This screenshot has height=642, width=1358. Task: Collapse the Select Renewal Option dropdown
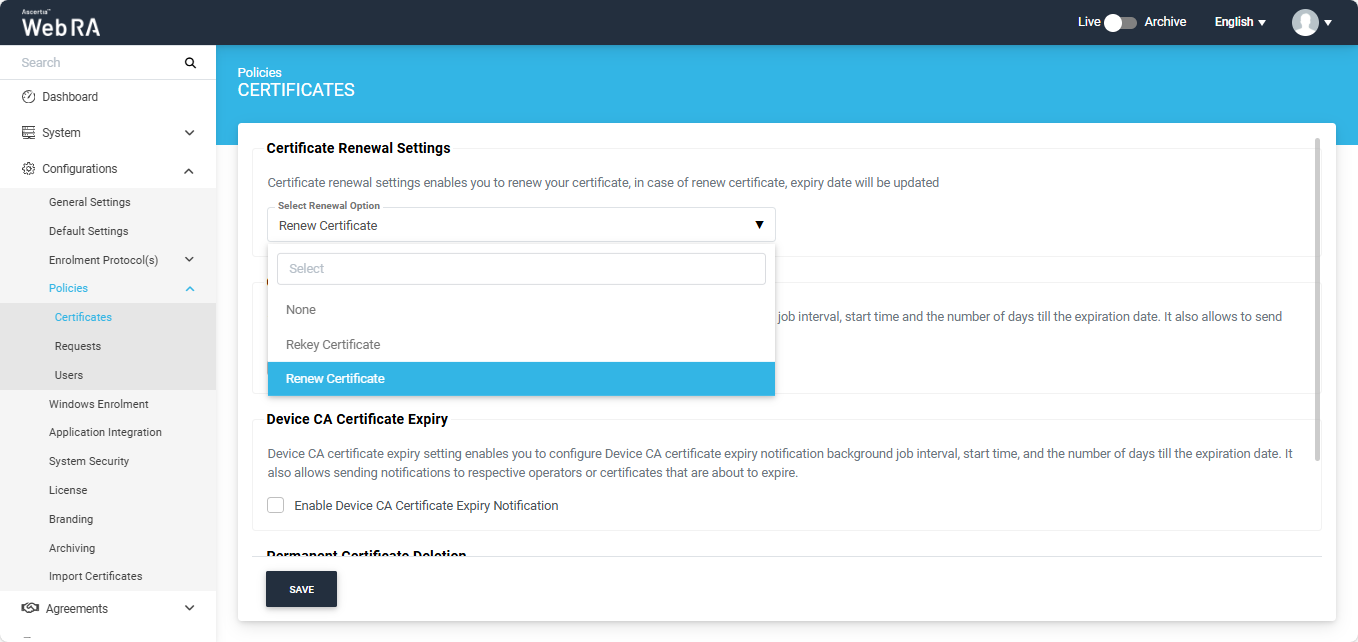(758, 225)
